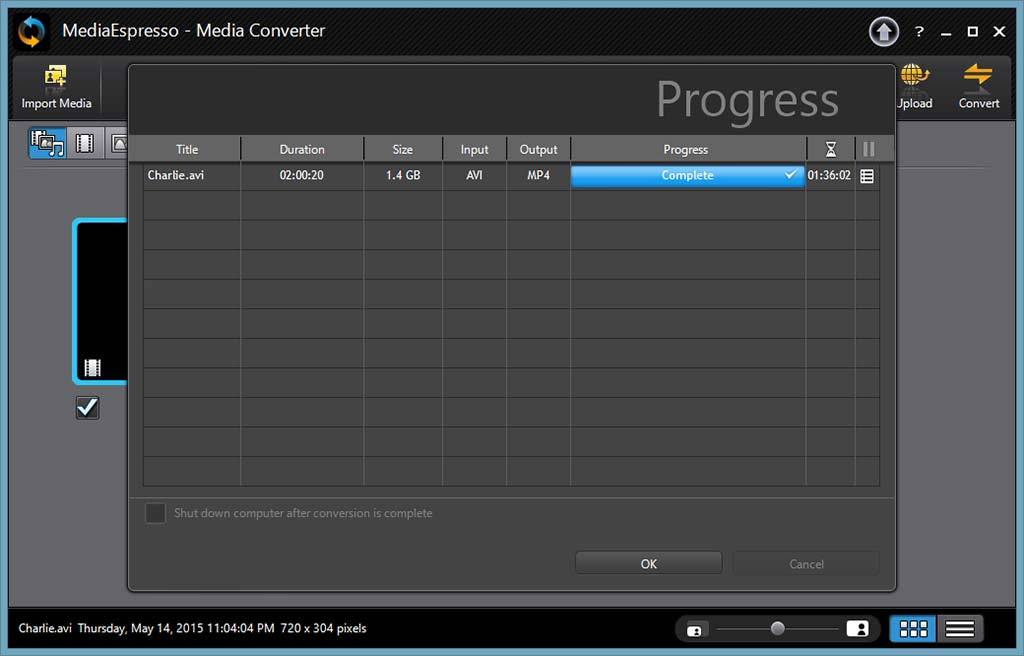Viewport: 1024px width, 656px height.
Task: Show photos only filter tab
Action: (118, 143)
